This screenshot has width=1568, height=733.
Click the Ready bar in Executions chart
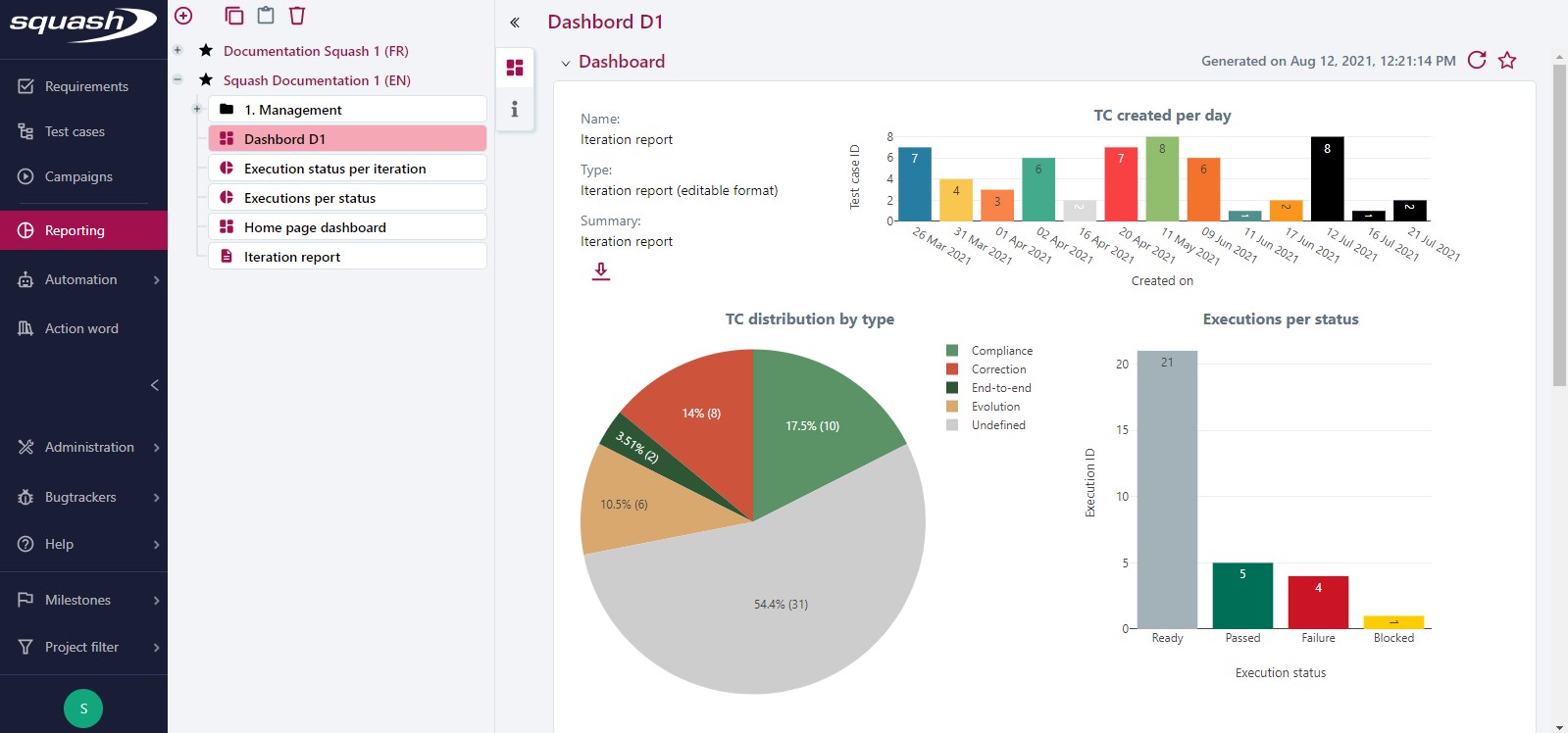(1167, 490)
